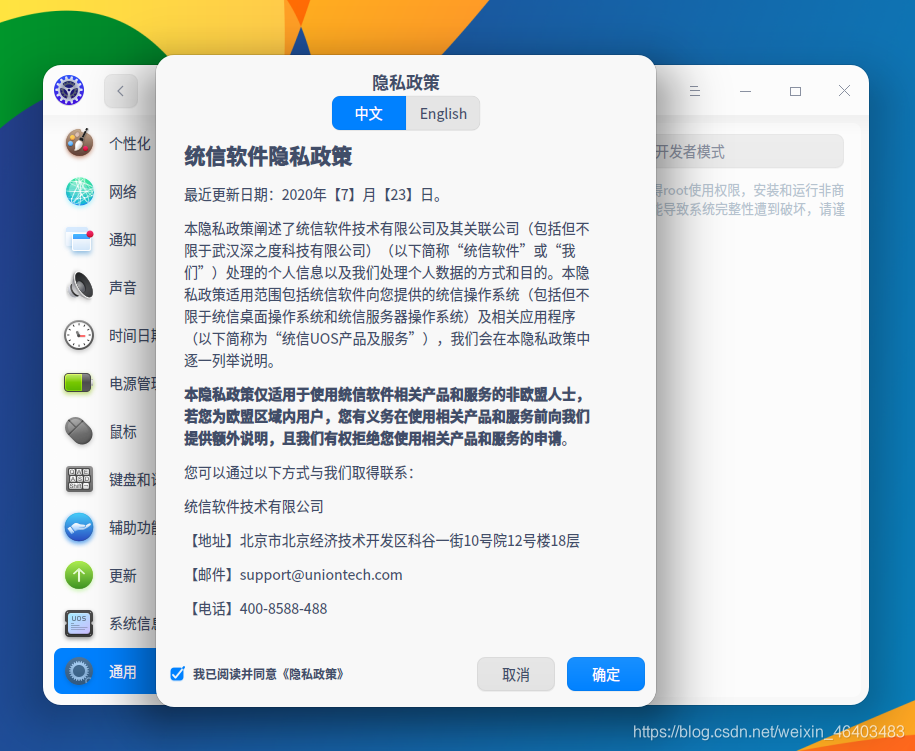Click the phone number 400-8588-488
Screen dimensions: 915x751
pos(284,609)
